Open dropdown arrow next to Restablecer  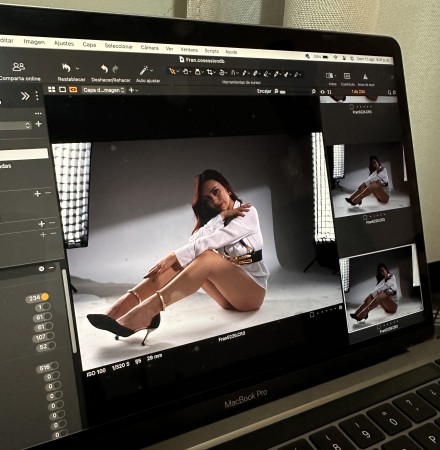(77, 69)
